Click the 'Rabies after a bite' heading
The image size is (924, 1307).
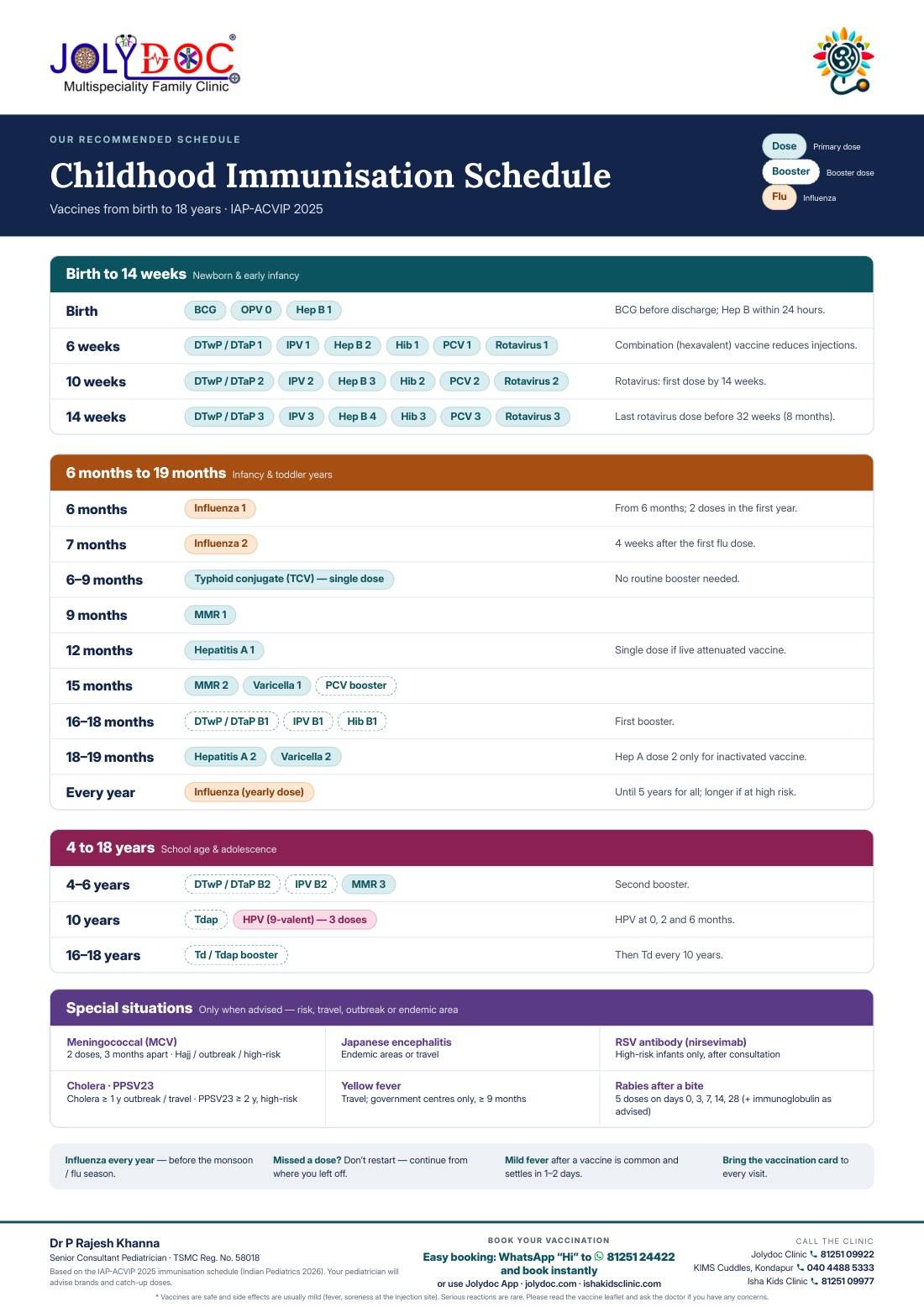tap(659, 1086)
